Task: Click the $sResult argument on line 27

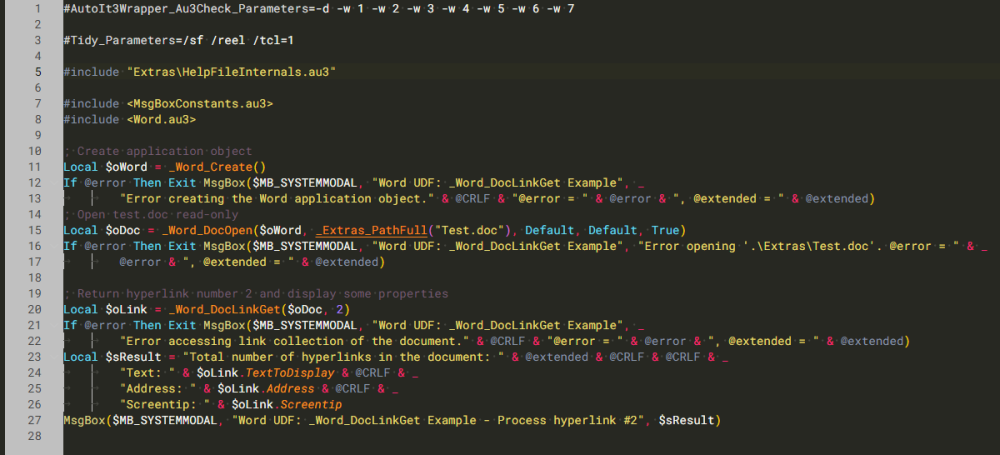Action: 686,421
